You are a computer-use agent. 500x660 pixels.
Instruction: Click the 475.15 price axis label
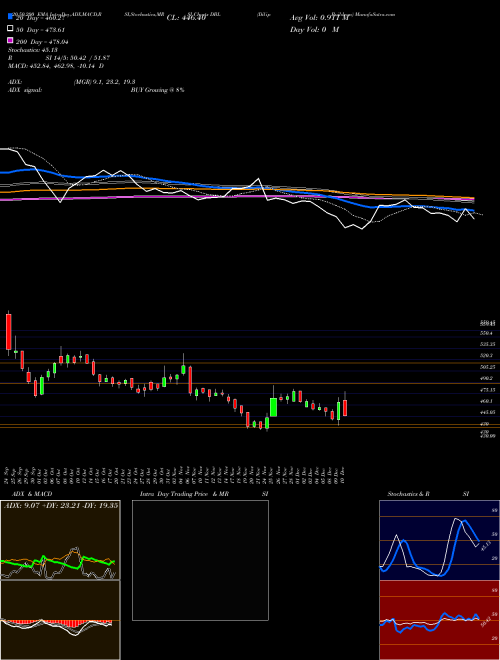pos(488,390)
